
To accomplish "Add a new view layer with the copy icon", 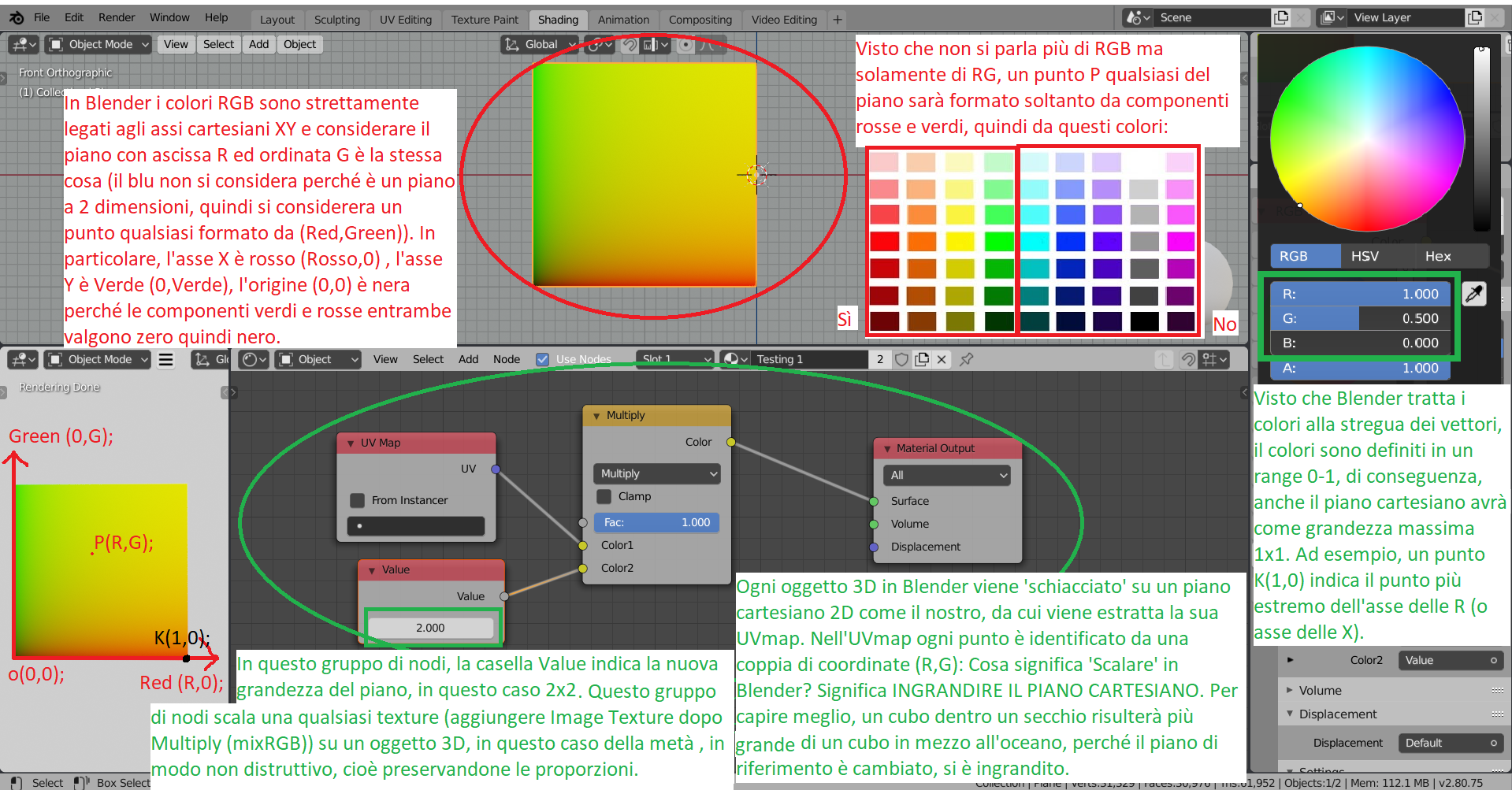I will coord(1475,17).
